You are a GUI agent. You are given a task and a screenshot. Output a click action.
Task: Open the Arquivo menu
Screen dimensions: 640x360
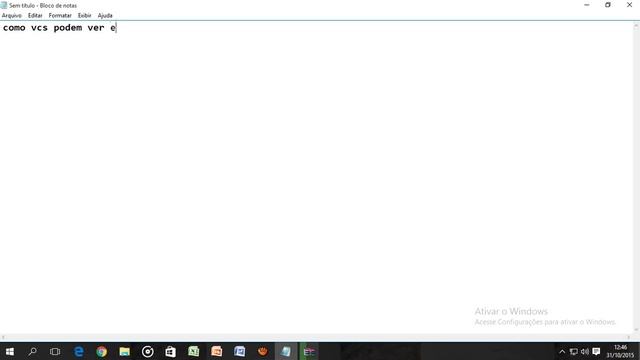(x=11, y=16)
